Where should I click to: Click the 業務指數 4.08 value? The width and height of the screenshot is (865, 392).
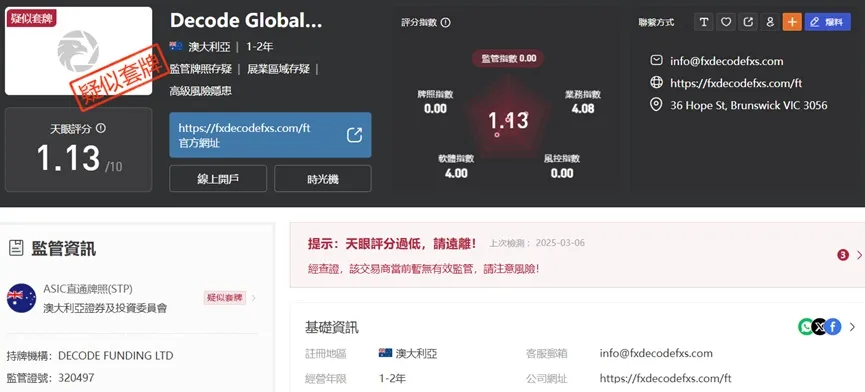583,109
